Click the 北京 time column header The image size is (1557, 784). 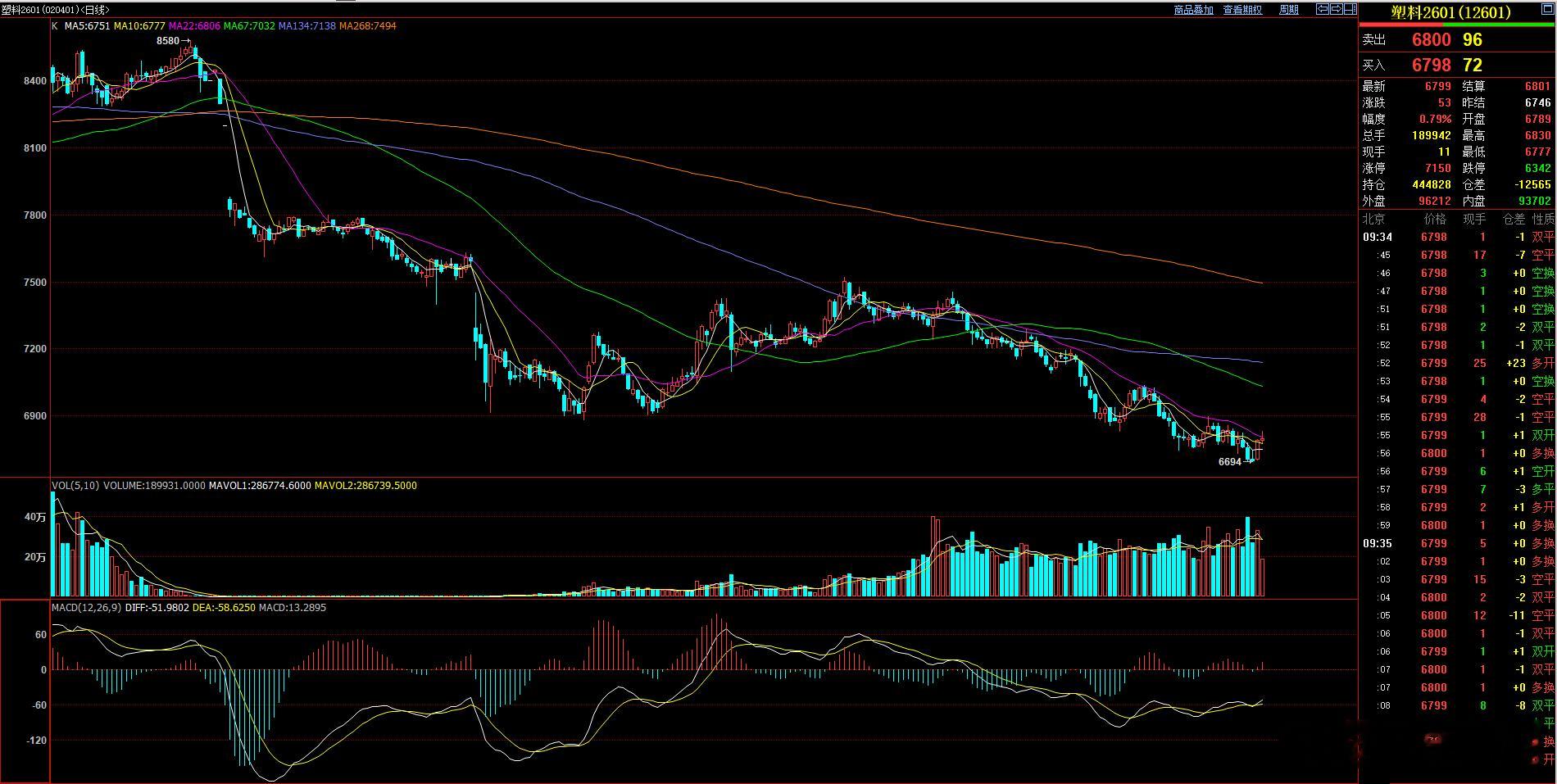[1374, 219]
